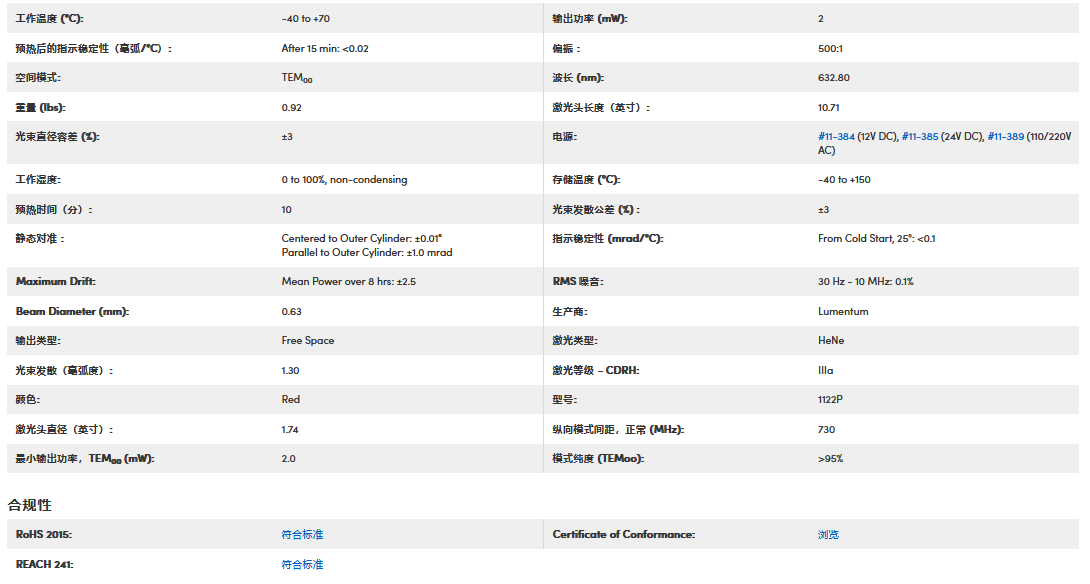The height and width of the screenshot is (584, 1090).
Task: Click the '激光等级 – CDRH:' label
Action: coord(596,371)
